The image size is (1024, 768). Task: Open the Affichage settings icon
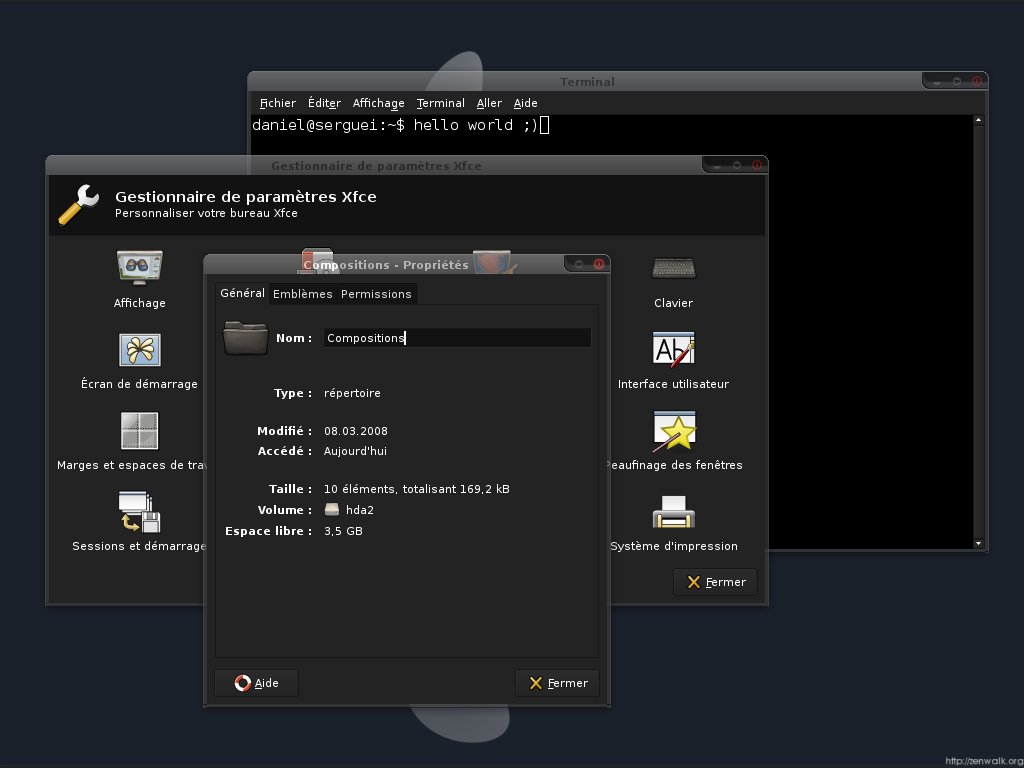(x=139, y=268)
